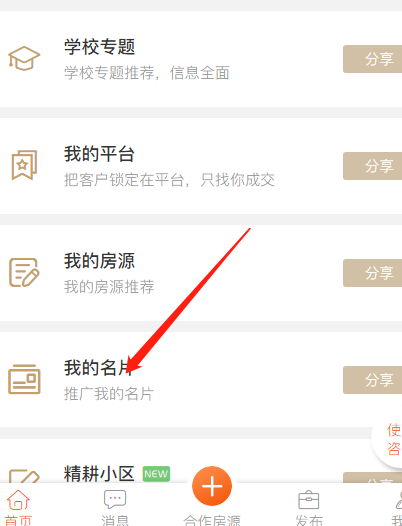Tap the green NEW badge
The height and width of the screenshot is (526, 402).
(x=156, y=474)
